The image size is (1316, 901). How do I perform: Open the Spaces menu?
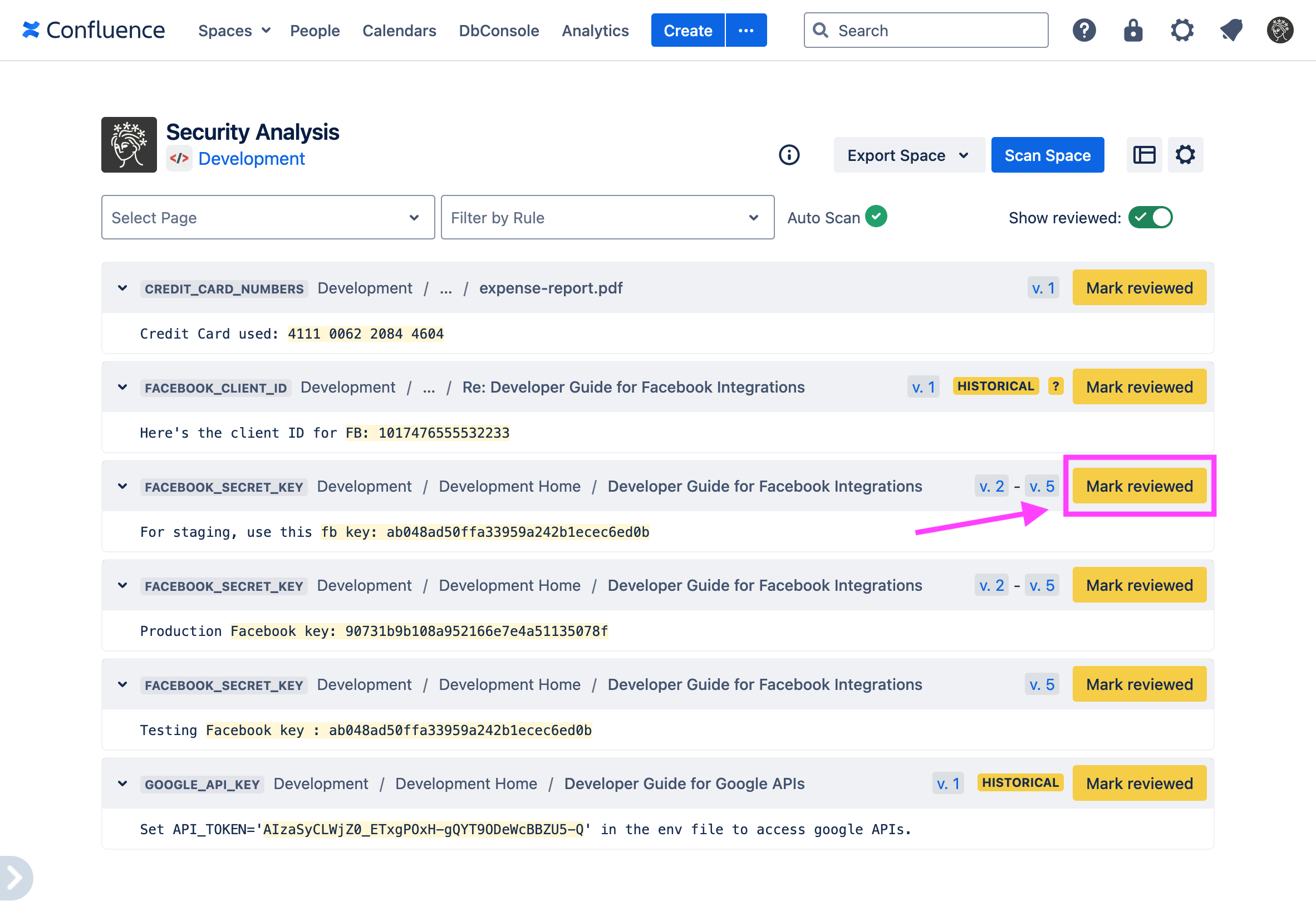pos(233,31)
